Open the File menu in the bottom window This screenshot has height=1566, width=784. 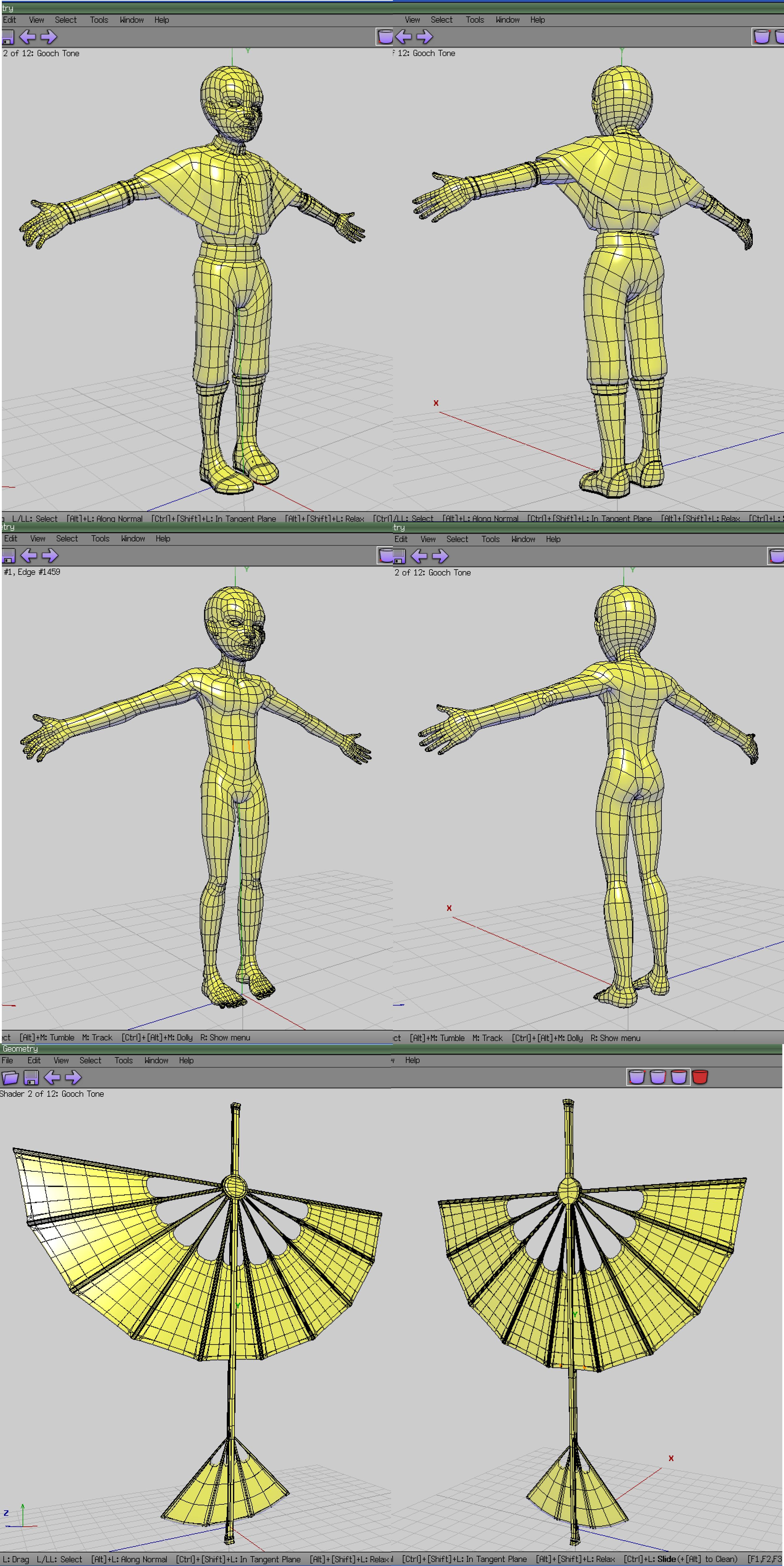7,1060
